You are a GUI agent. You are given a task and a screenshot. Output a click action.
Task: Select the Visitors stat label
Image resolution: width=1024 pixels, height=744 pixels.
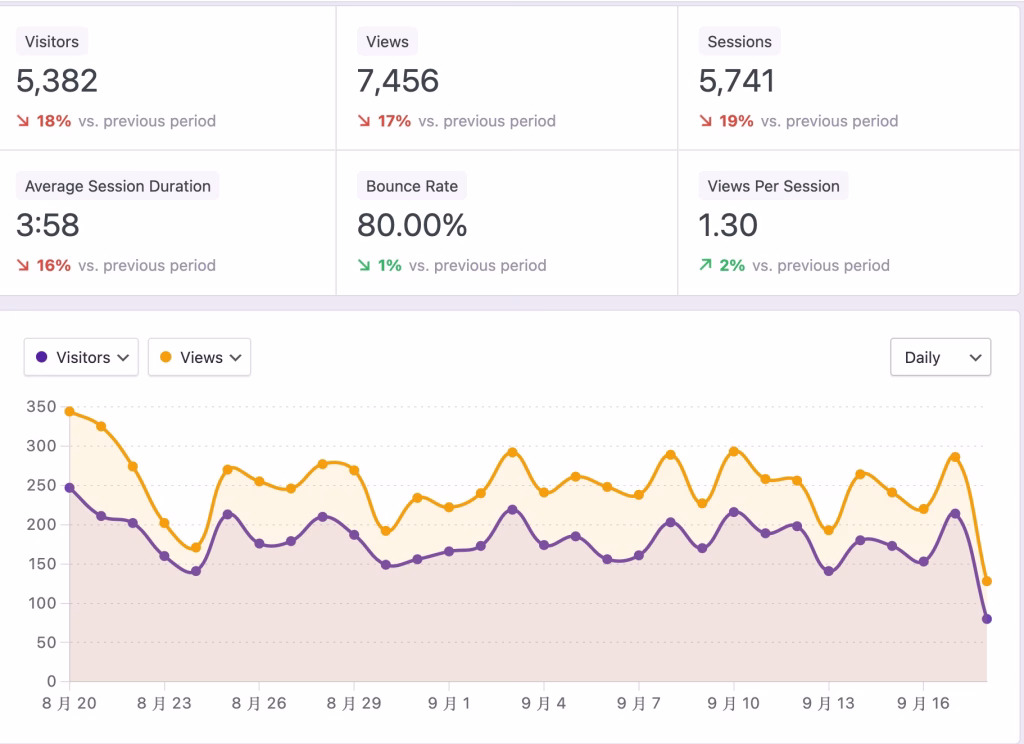(x=52, y=42)
